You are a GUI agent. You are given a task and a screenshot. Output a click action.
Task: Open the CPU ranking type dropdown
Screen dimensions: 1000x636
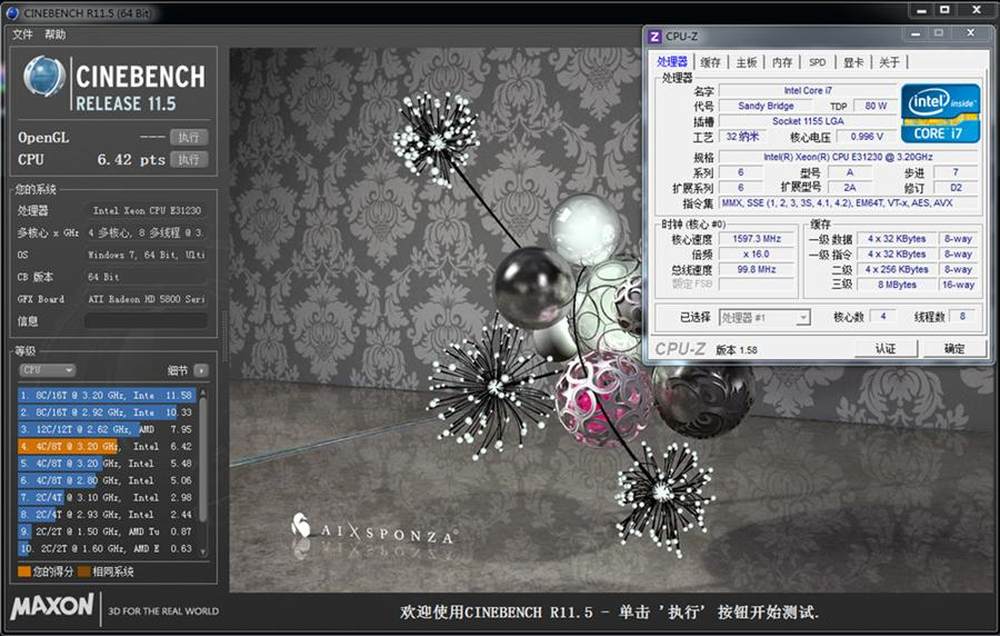pyautogui.click(x=47, y=370)
